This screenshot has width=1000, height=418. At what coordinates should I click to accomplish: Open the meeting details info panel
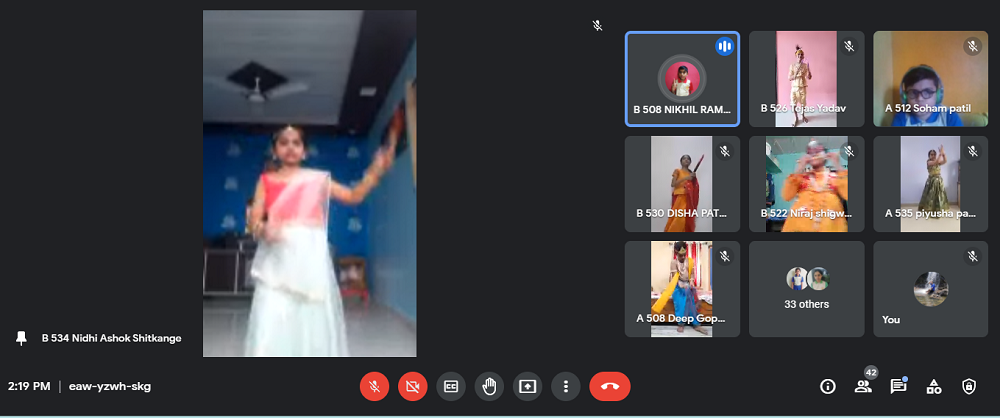(827, 386)
